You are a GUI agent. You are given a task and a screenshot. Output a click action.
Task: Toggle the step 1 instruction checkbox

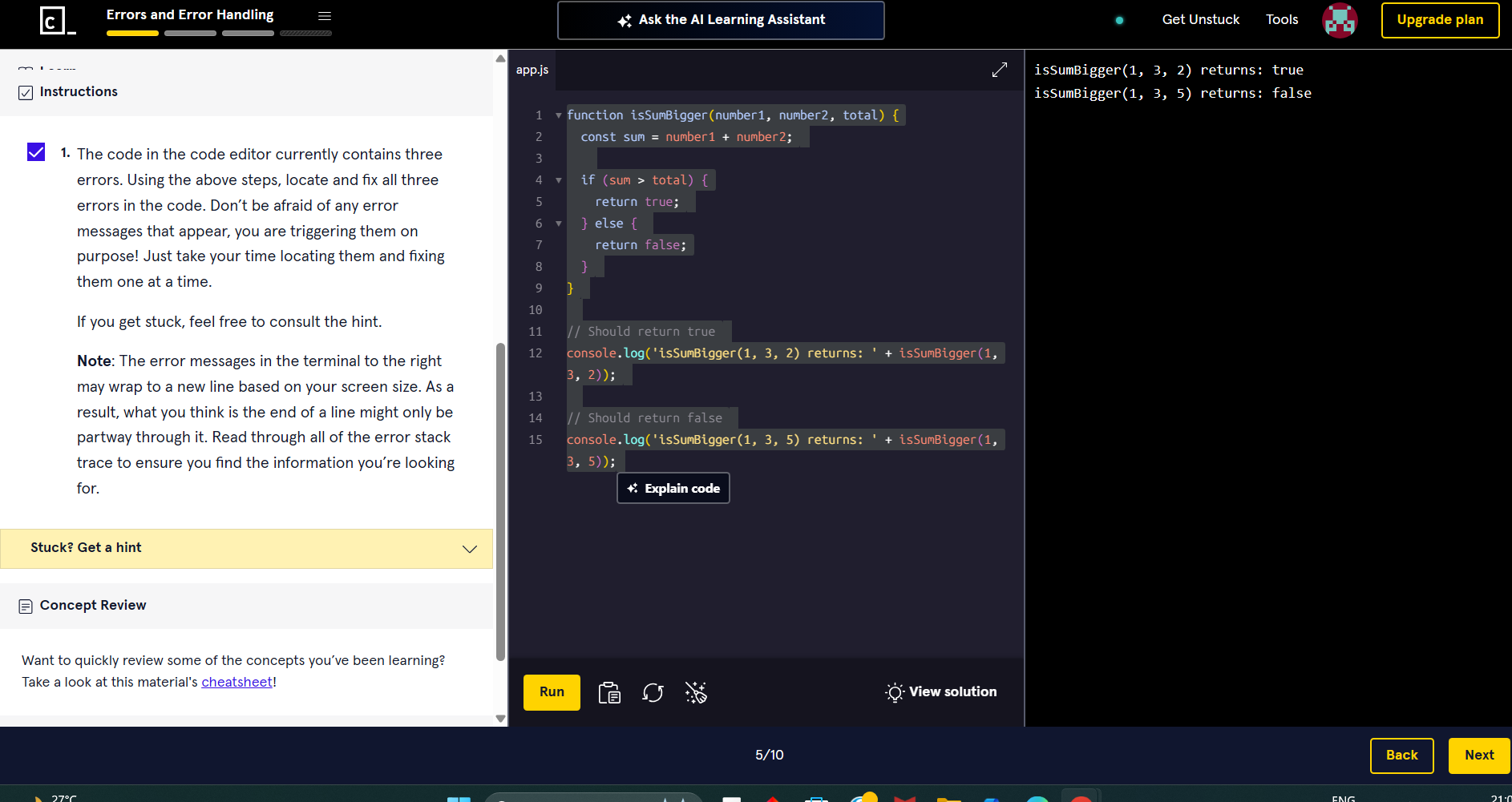pos(36,152)
